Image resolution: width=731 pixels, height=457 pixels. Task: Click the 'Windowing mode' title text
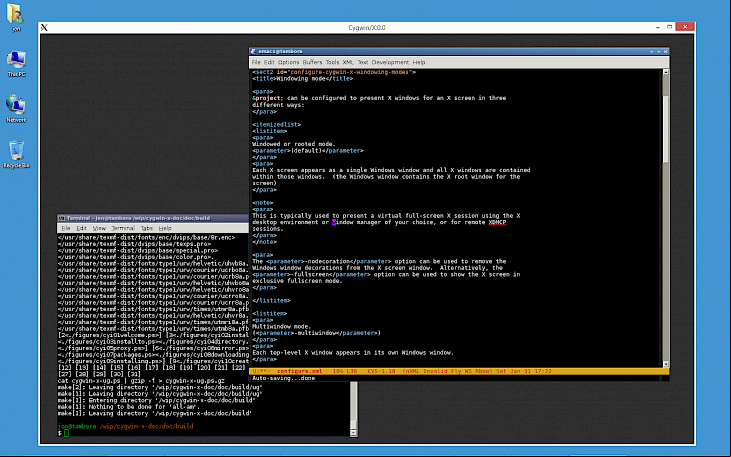coord(301,79)
